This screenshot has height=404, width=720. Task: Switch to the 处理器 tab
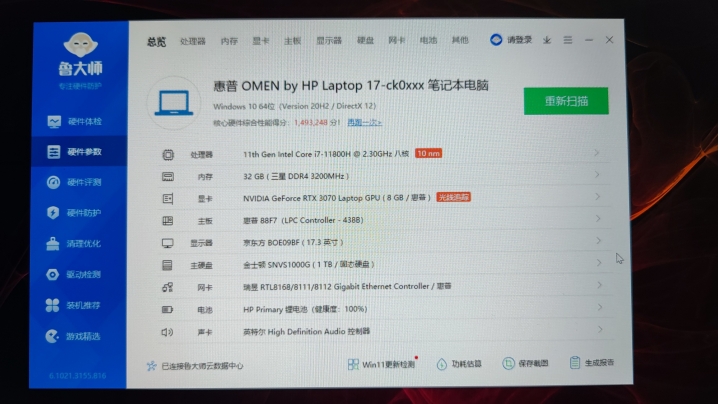pyautogui.click(x=193, y=41)
